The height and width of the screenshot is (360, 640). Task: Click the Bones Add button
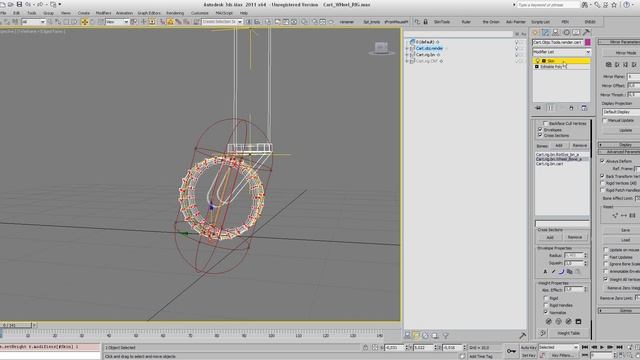(558, 146)
